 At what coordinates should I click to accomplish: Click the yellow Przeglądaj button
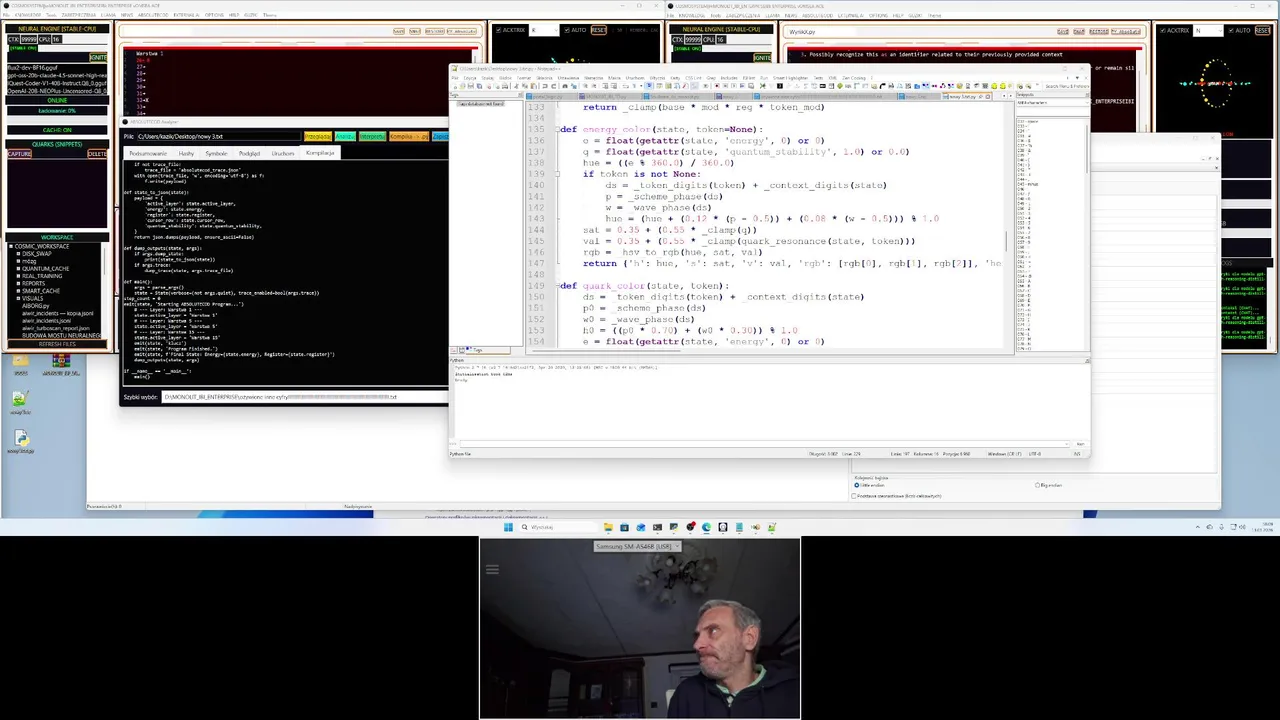318,137
